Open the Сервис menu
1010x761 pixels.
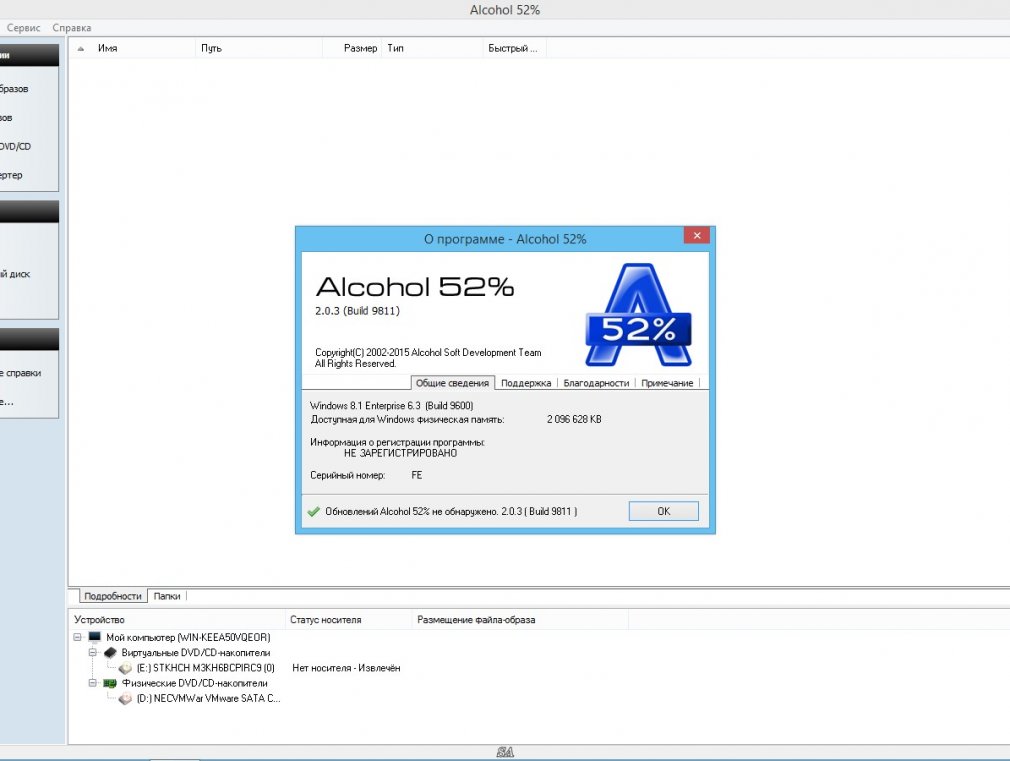(x=23, y=28)
